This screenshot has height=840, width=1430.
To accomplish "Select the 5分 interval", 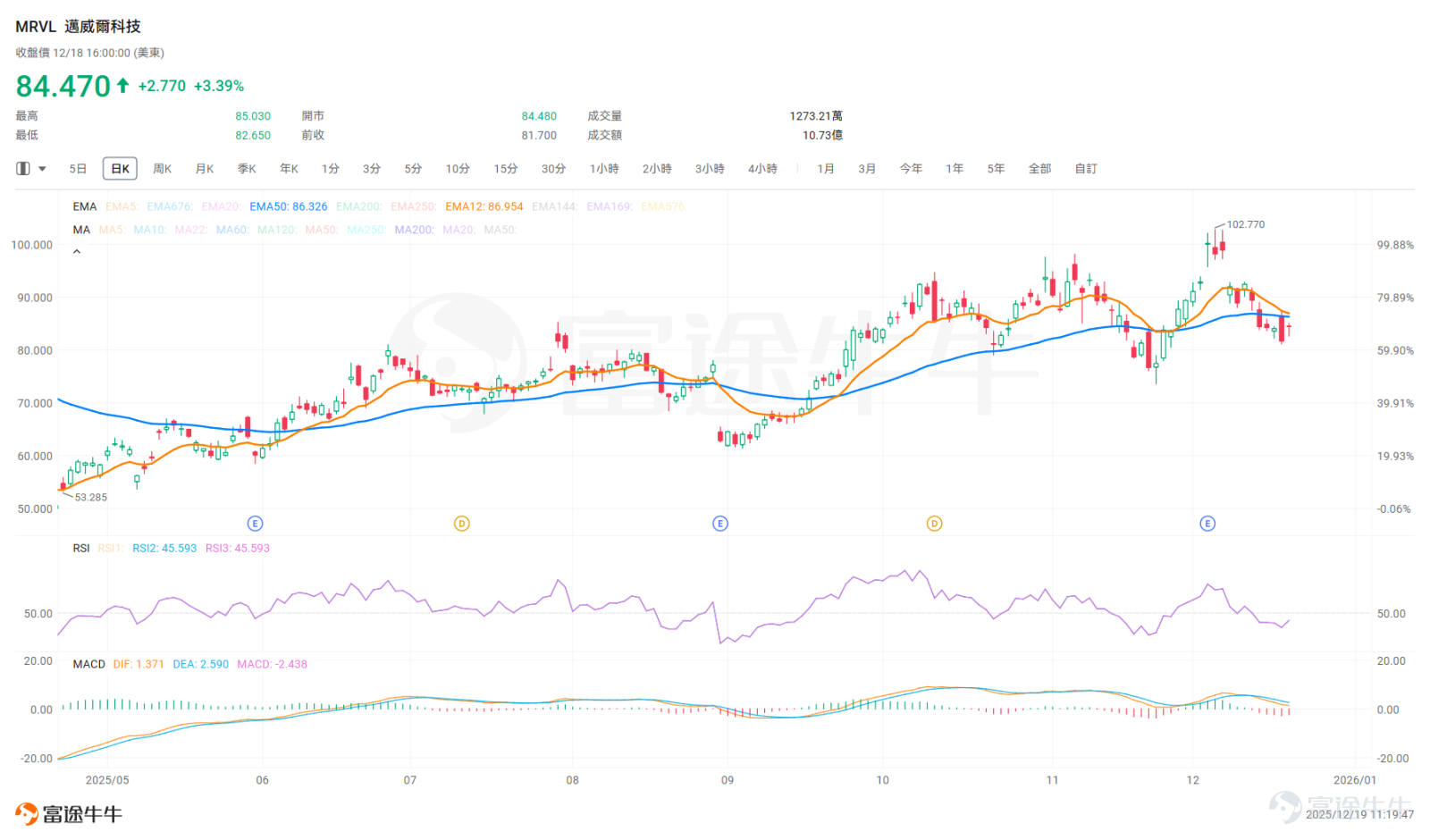I will pyautogui.click(x=413, y=169).
